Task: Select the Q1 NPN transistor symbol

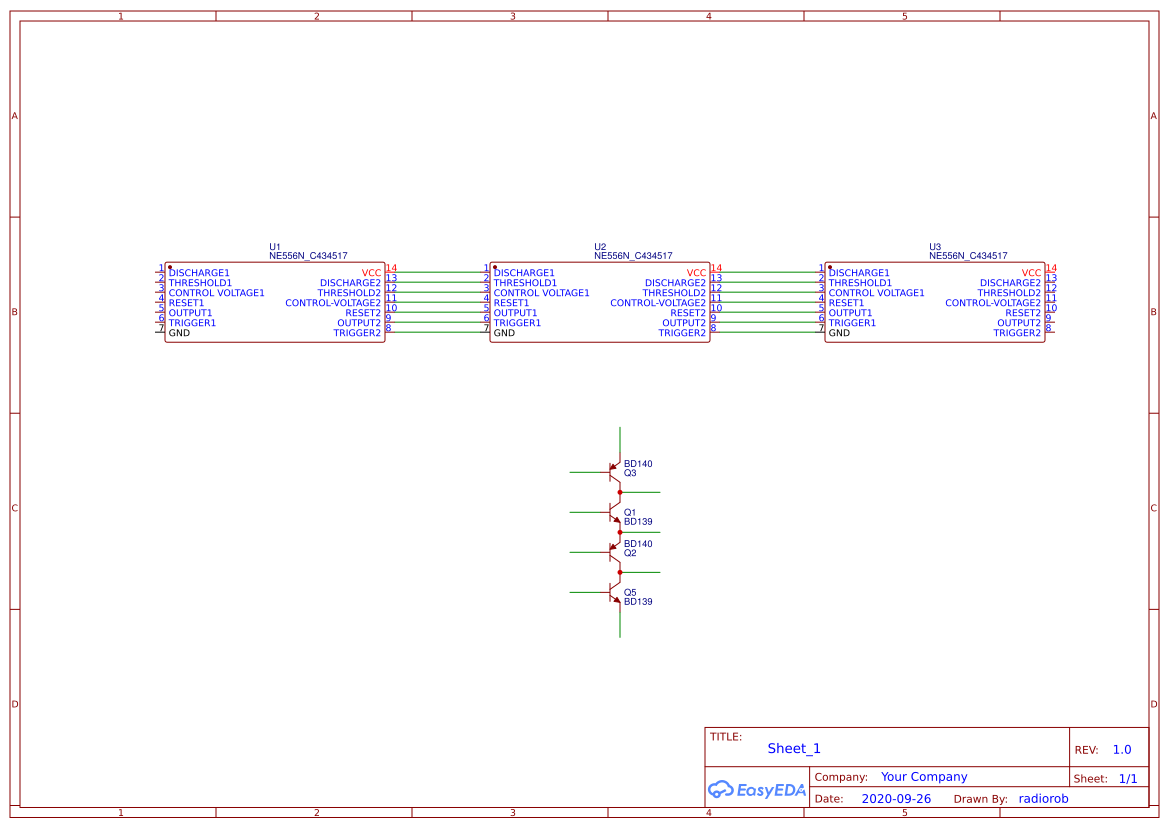Action: 614,512
